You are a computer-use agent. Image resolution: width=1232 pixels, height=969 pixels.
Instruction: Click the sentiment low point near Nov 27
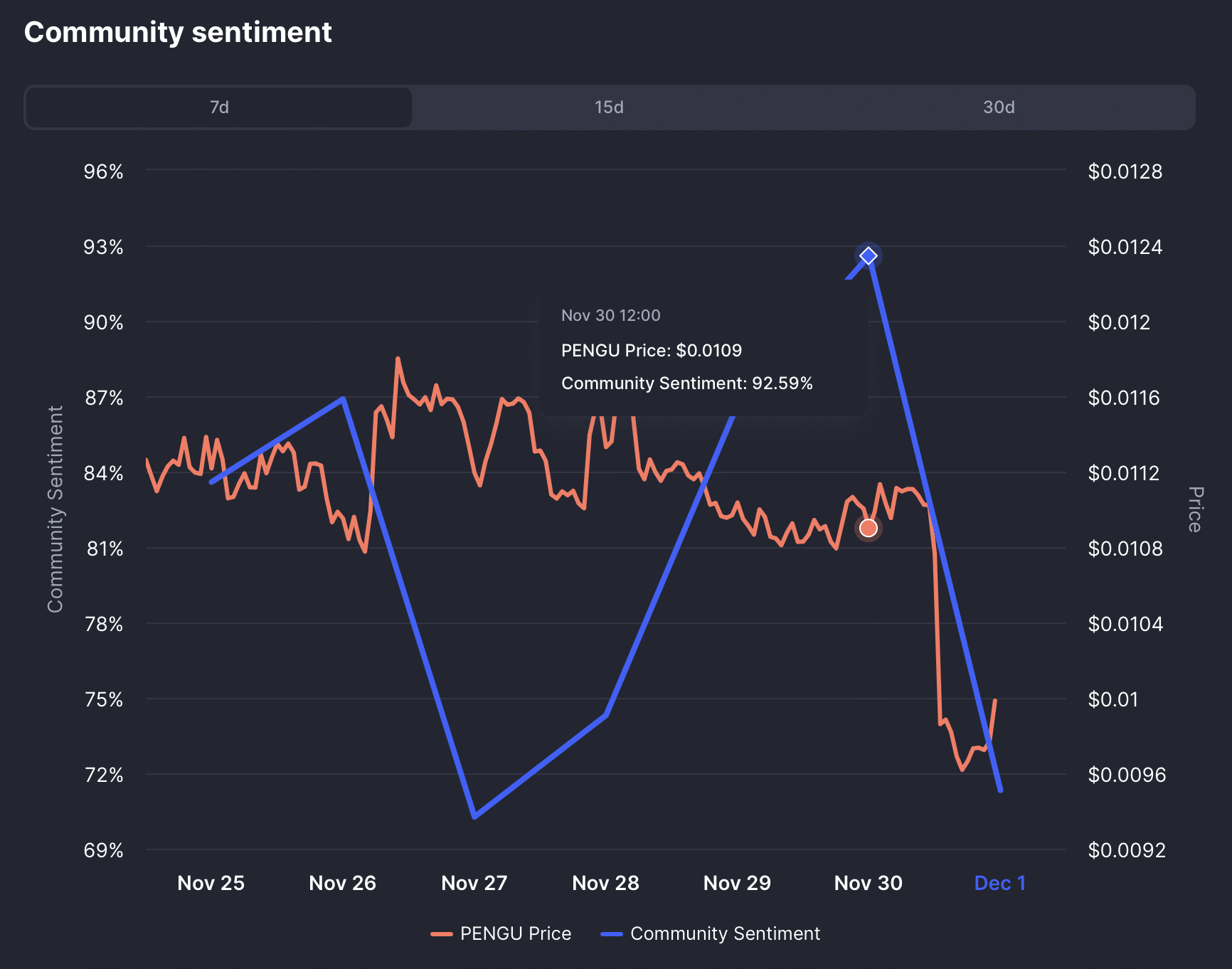point(474,817)
